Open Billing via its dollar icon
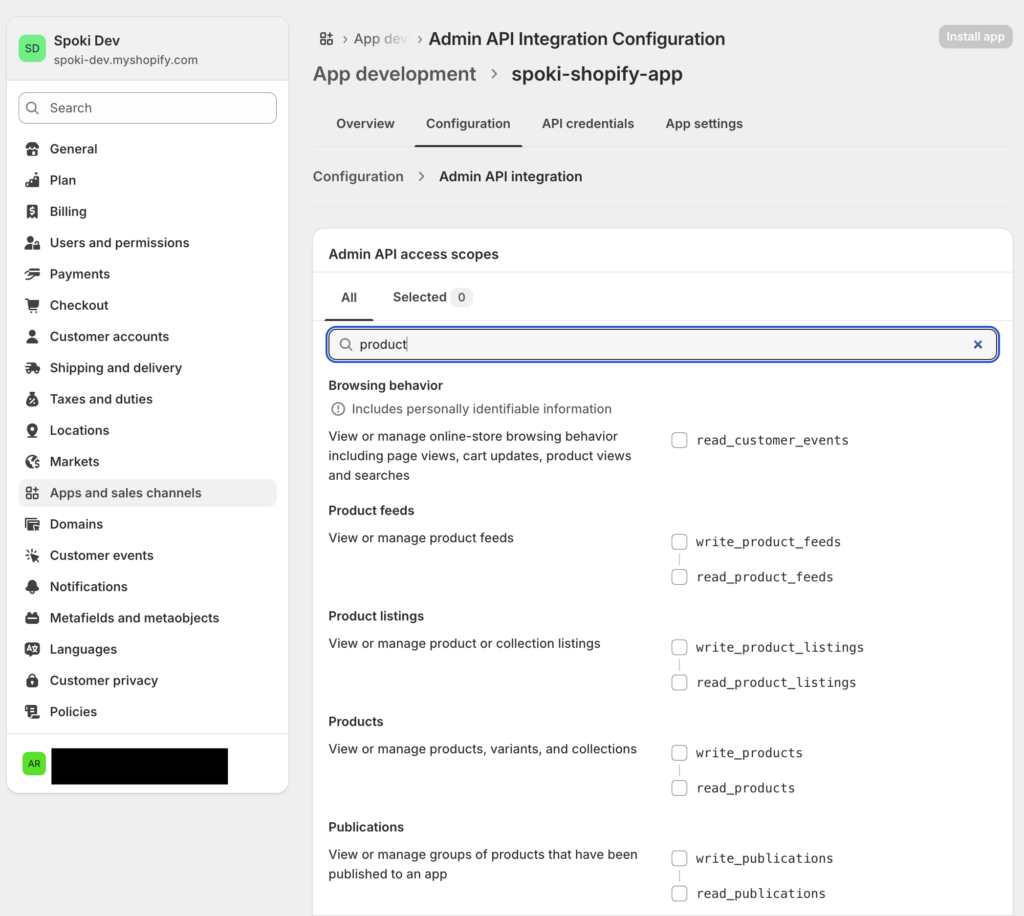The height and width of the screenshot is (916, 1024). 32,212
